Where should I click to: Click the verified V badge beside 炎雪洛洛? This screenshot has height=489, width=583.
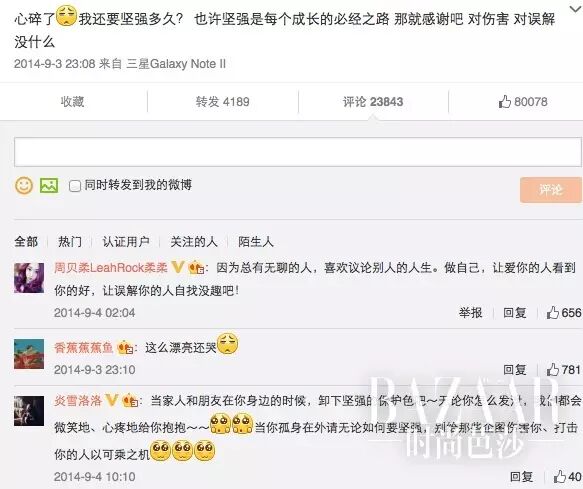112,400
